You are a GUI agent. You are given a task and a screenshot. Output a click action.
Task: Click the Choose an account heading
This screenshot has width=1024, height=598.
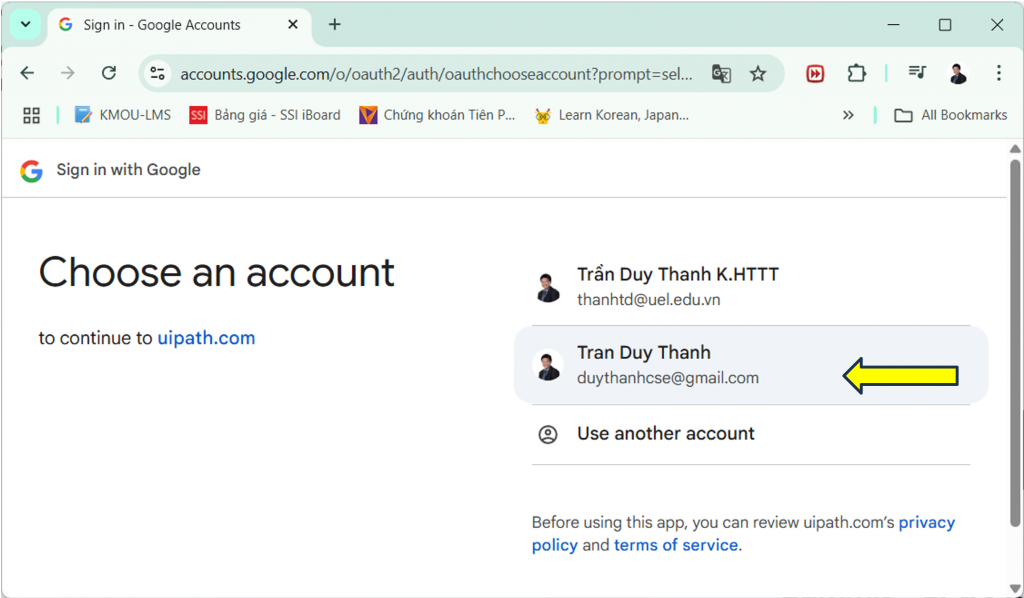217,272
